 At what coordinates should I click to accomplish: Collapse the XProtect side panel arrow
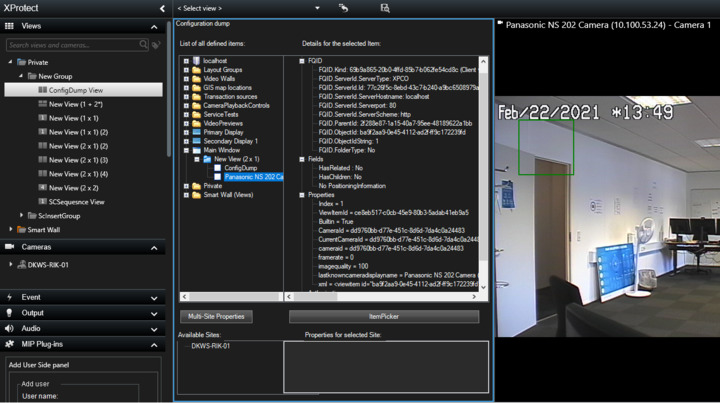point(162,8)
